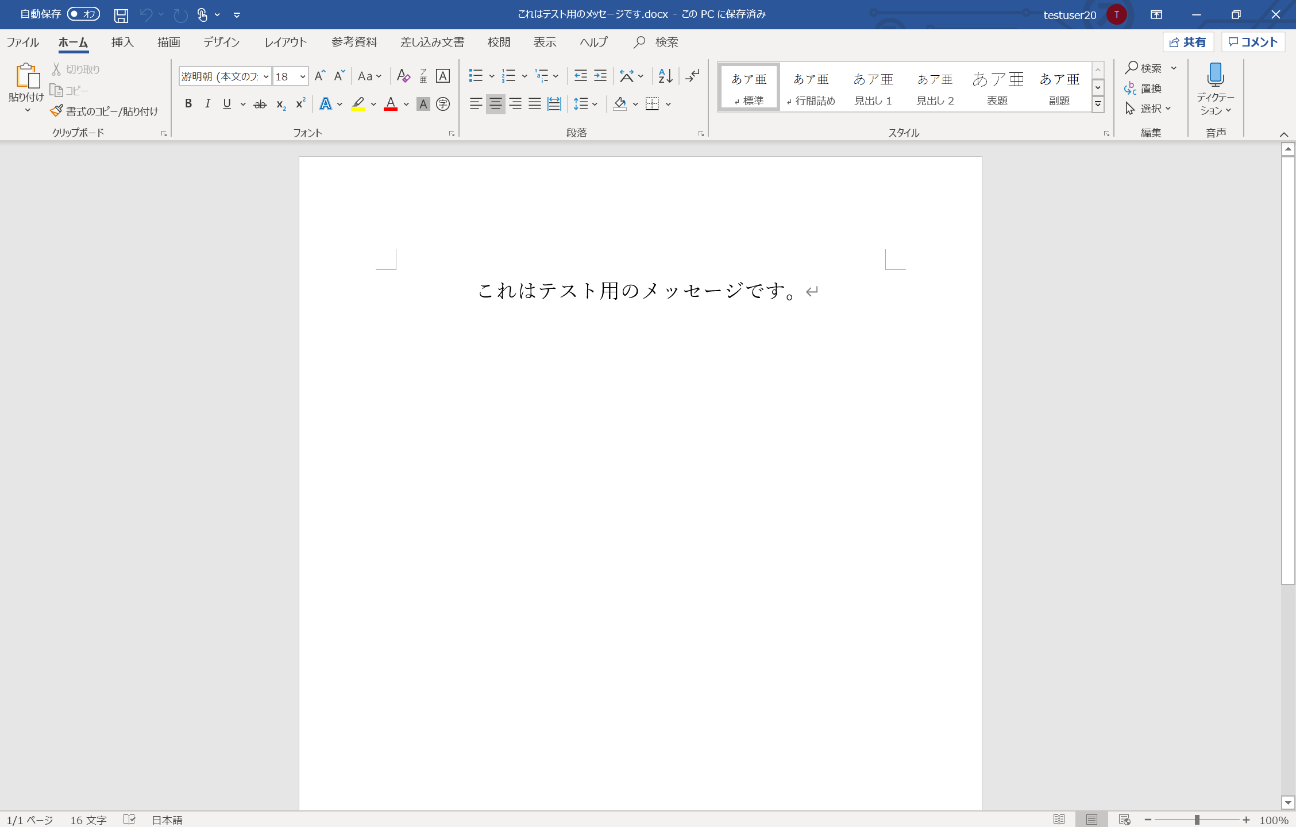
Task: Click the ribbon search (検索) box
Action: (x=656, y=42)
